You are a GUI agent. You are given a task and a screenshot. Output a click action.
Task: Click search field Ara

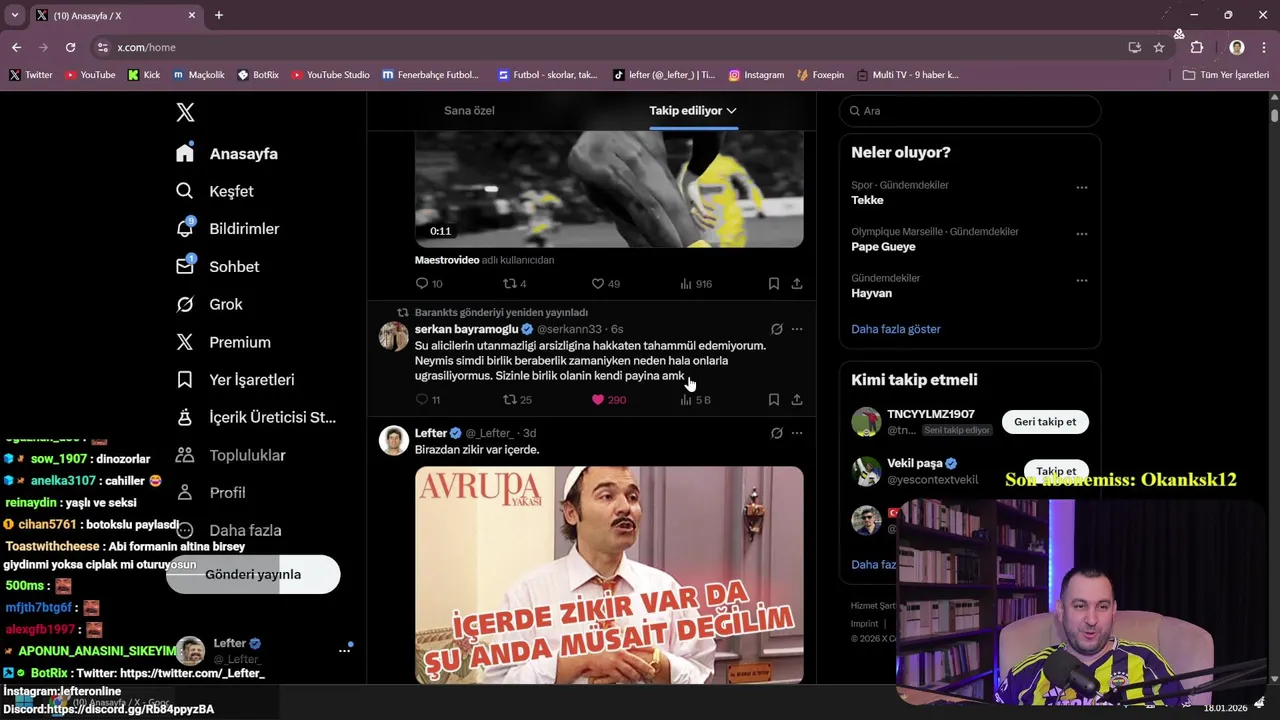[970, 111]
